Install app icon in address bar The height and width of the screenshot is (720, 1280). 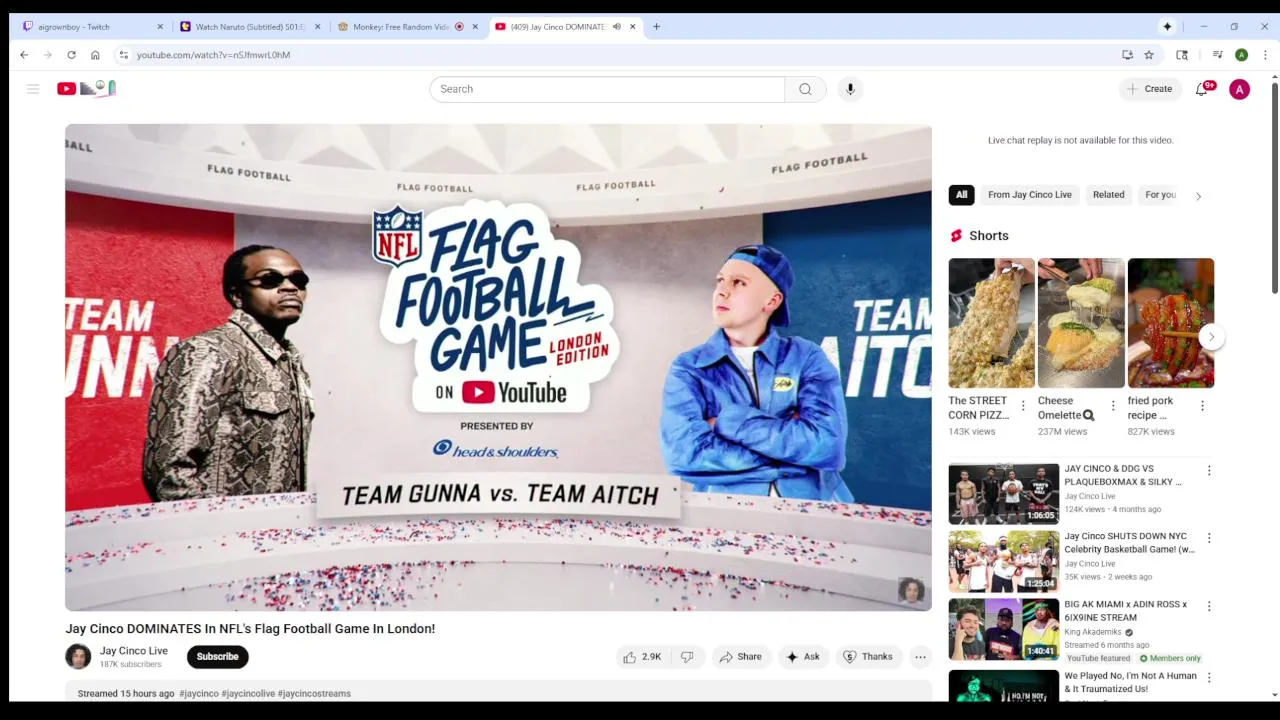[1127, 55]
